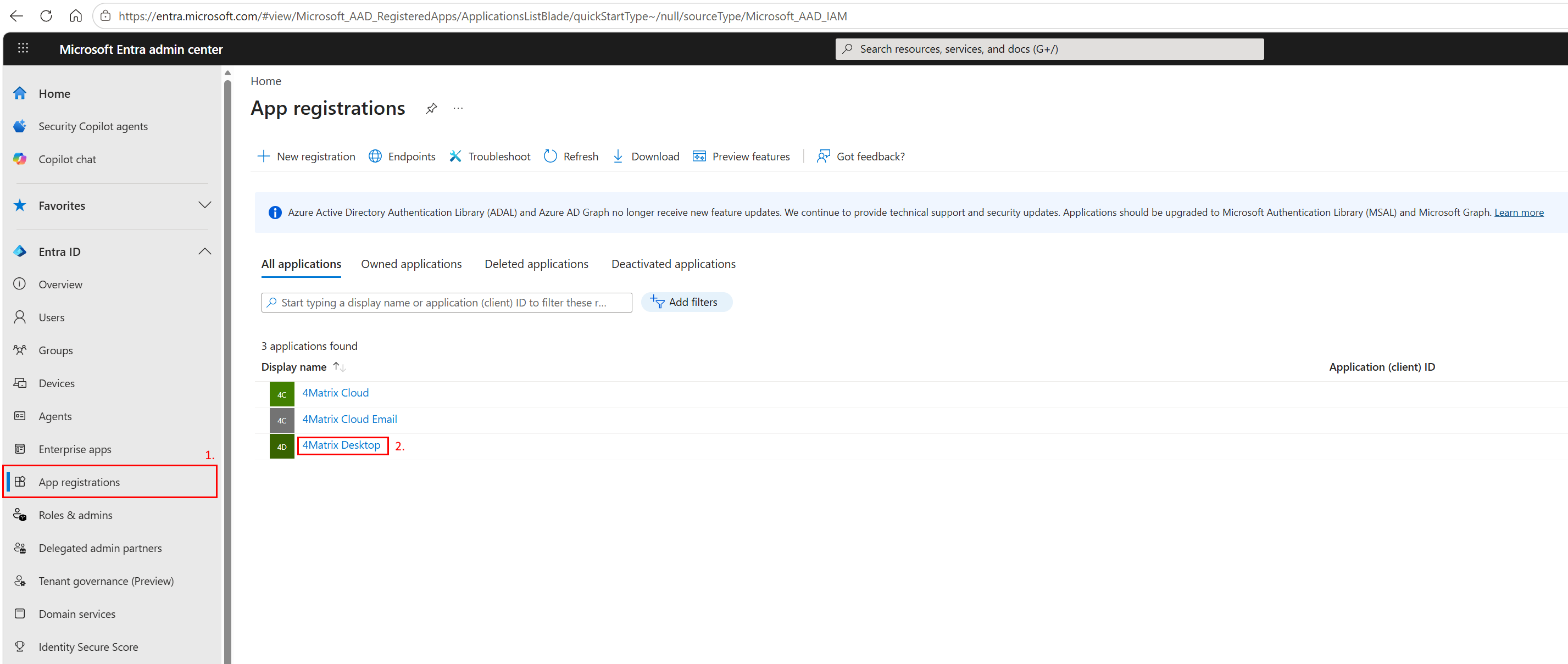This screenshot has height=664, width=1568.
Task: Click the browser address bar URL
Action: point(483,16)
